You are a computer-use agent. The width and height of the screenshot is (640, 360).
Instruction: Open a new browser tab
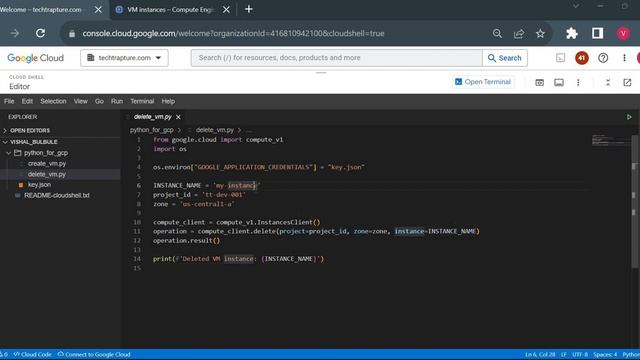pyautogui.click(x=249, y=9)
